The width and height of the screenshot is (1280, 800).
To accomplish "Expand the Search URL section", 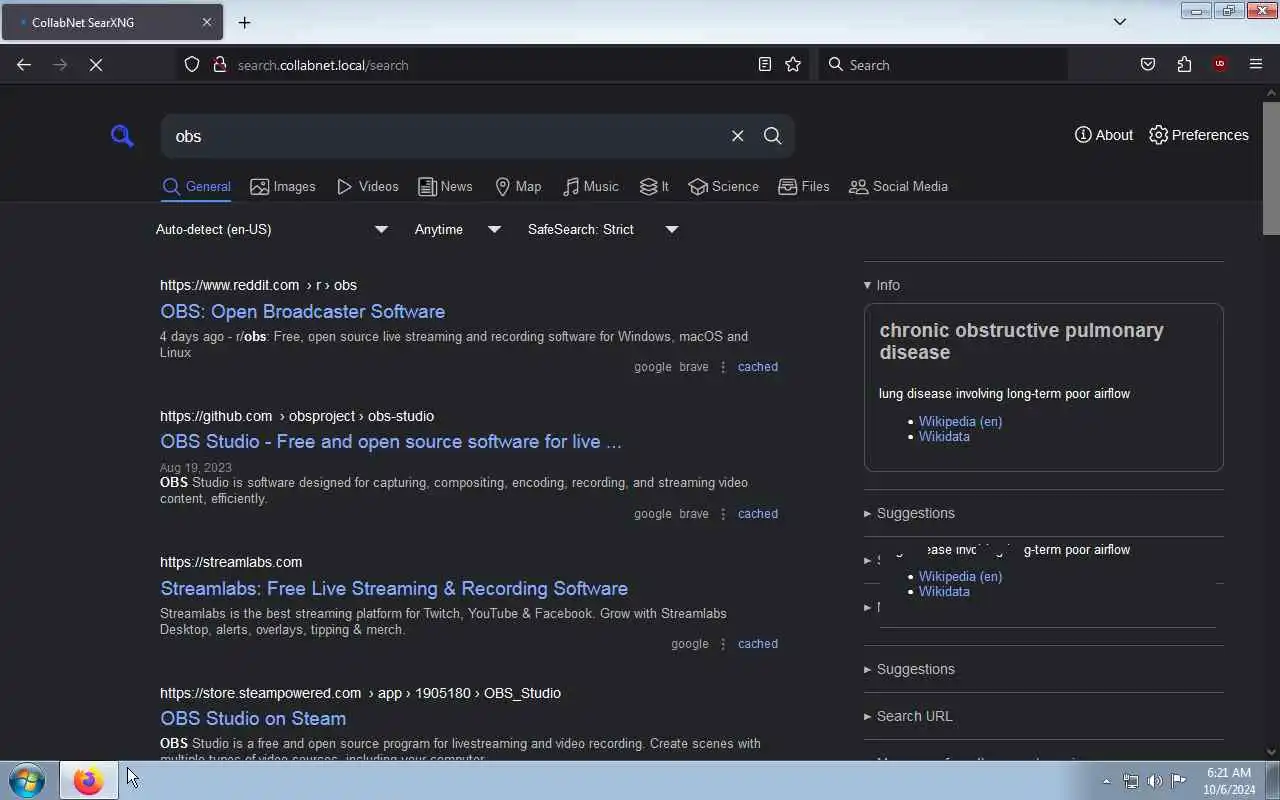I will pyautogui.click(x=908, y=716).
